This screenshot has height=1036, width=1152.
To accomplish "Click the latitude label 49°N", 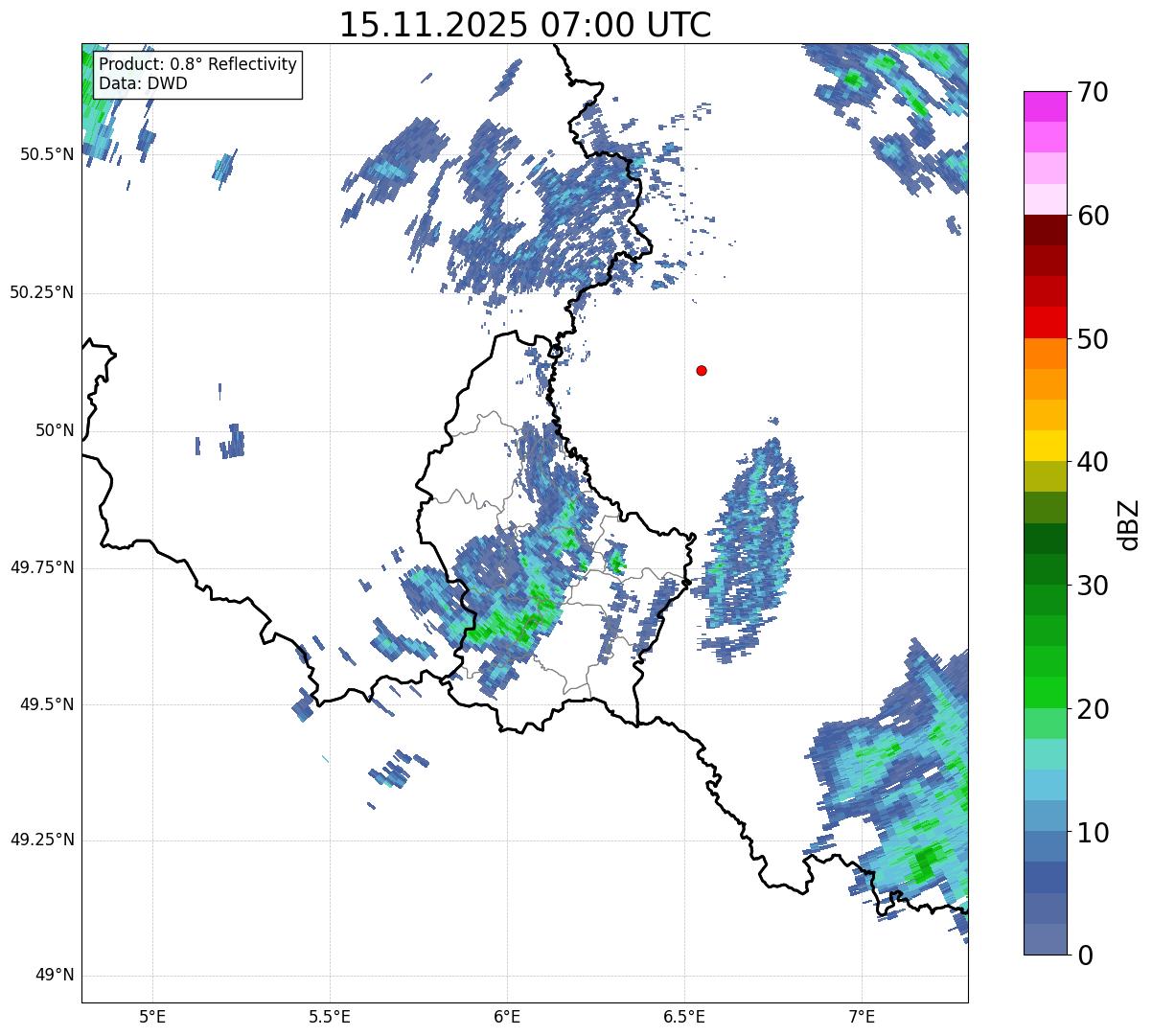I will tap(55, 976).
